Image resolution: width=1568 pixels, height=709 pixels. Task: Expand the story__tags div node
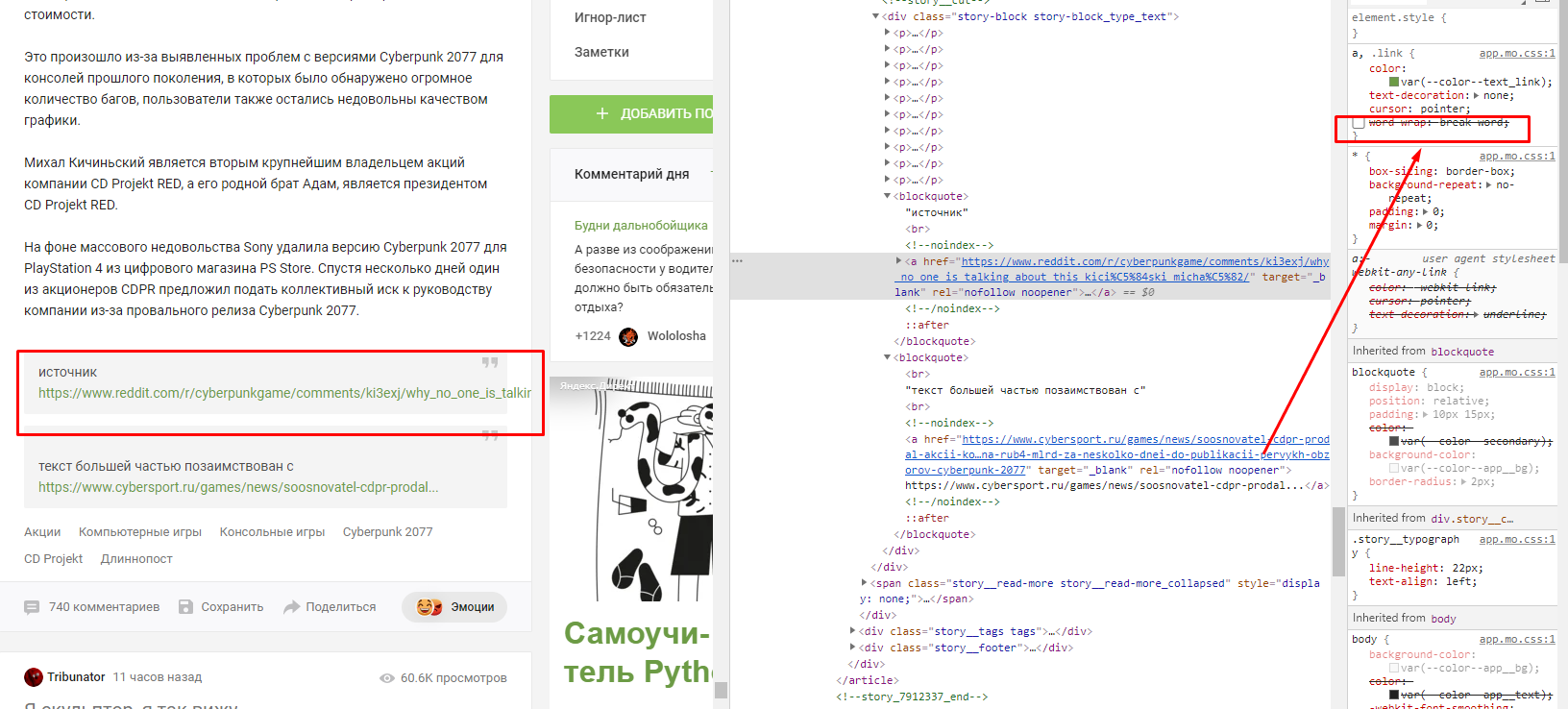click(x=852, y=631)
